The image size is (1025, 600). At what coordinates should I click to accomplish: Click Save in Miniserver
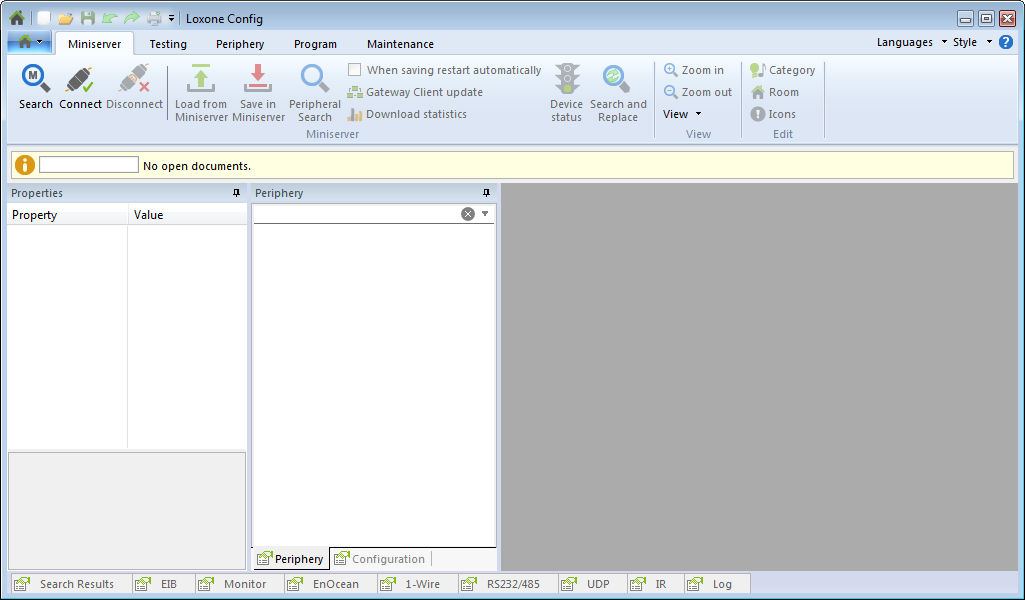click(258, 90)
